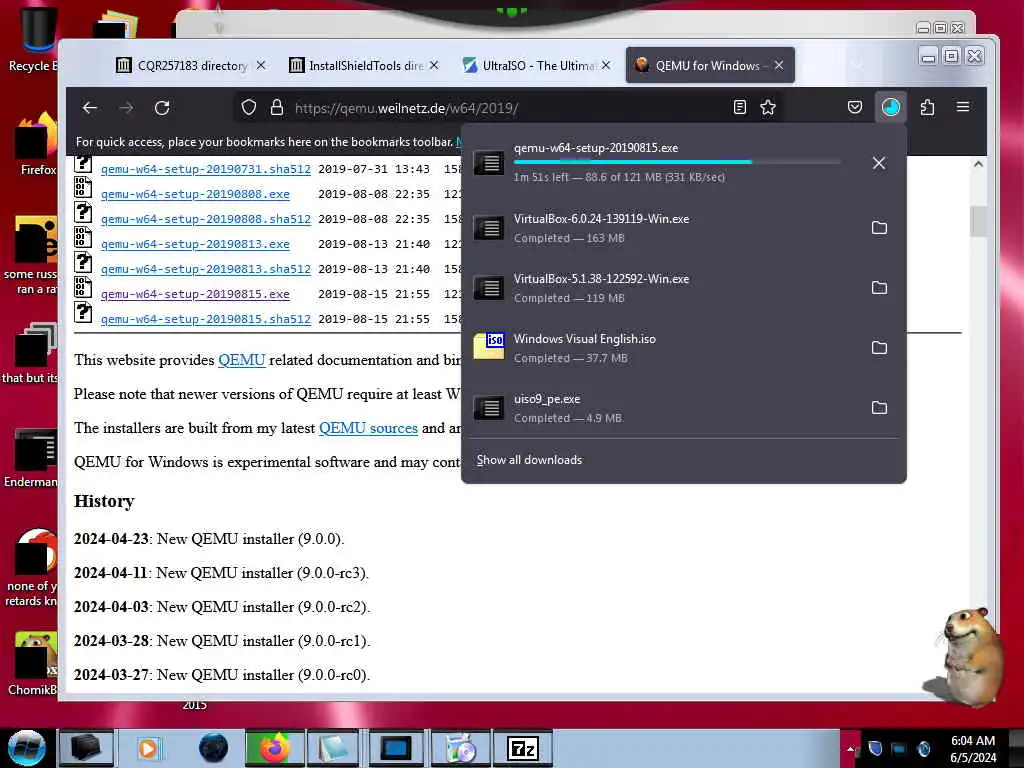The image size is (1024, 768).
Task: Select the Enderman desktop icon
Action: coord(33,458)
